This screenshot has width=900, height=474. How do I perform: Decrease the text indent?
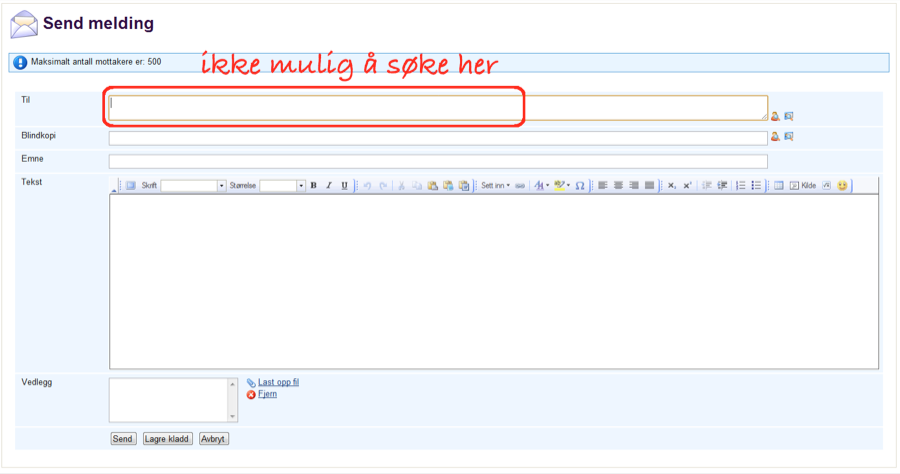[x=707, y=185]
